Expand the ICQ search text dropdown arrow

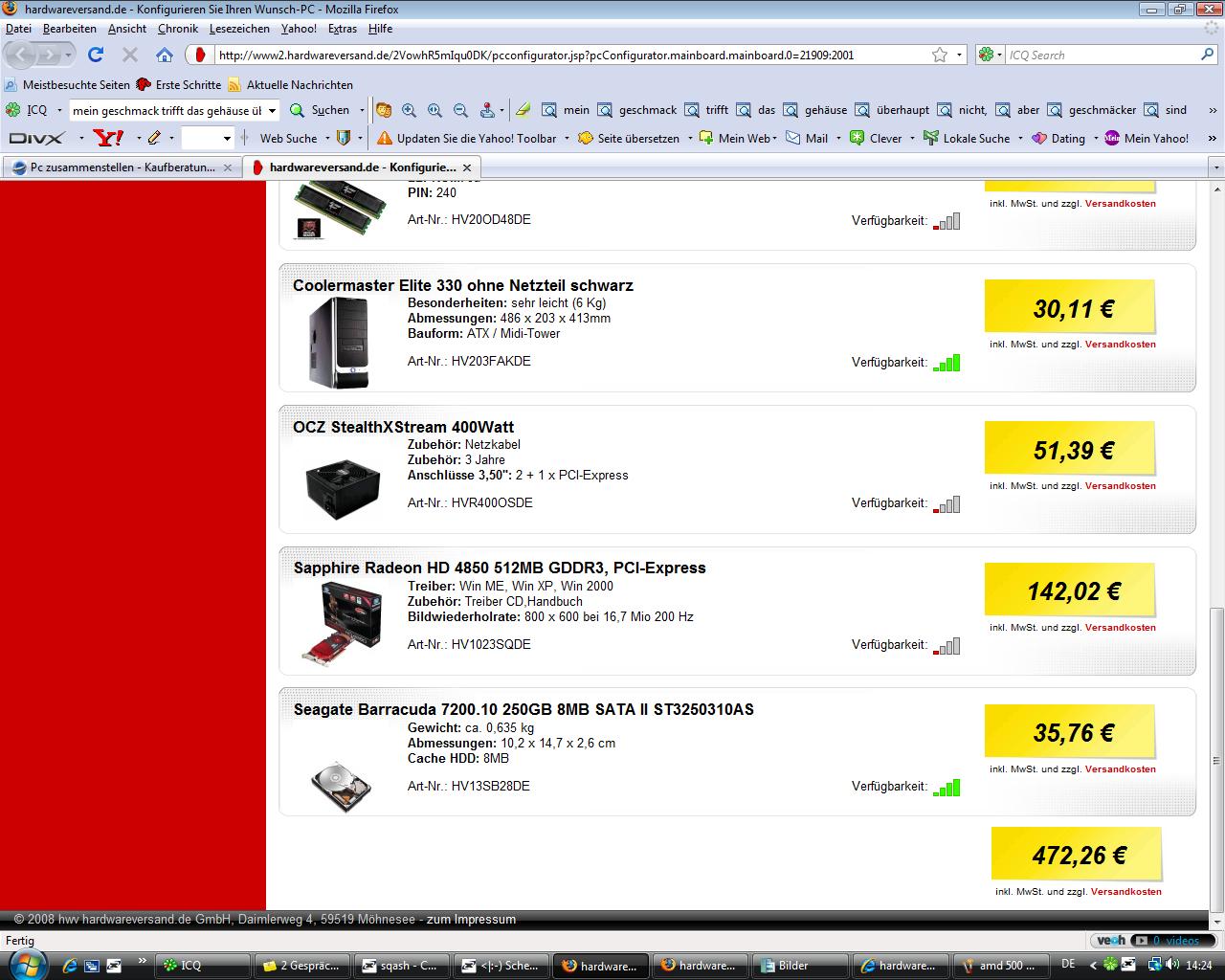[x=272, y=111]
